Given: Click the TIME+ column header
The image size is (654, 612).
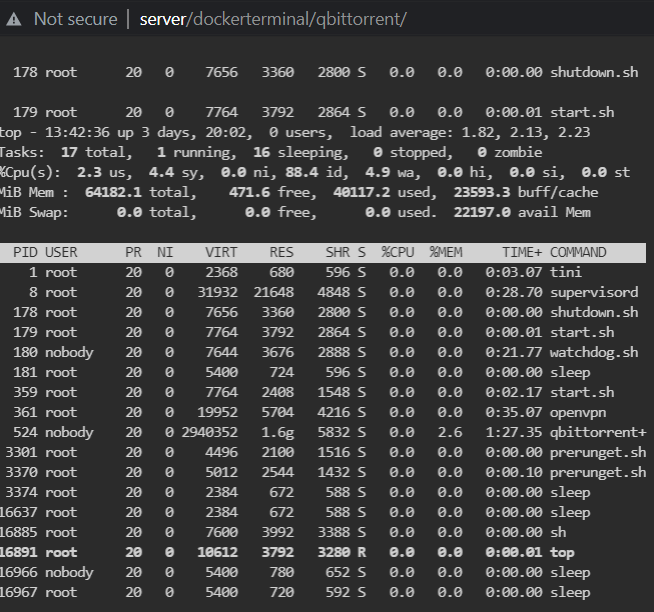Looking at the screenshot, I should pos(522,252).
